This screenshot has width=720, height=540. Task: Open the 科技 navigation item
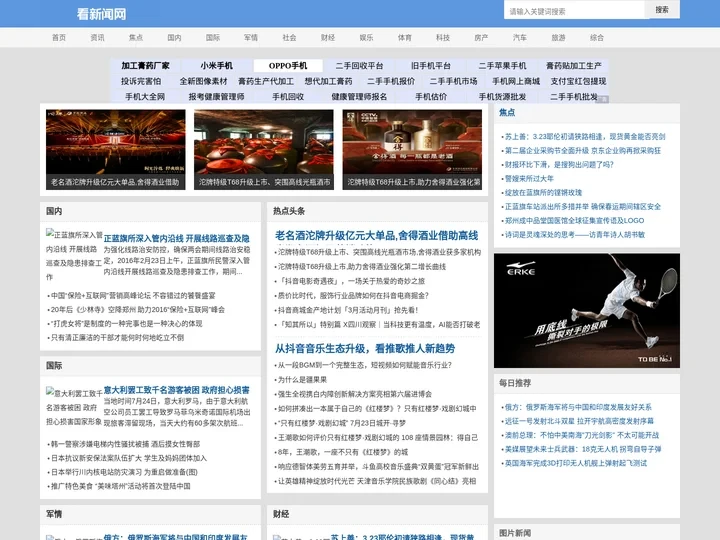pyautogui.click(x=443, y=38)
